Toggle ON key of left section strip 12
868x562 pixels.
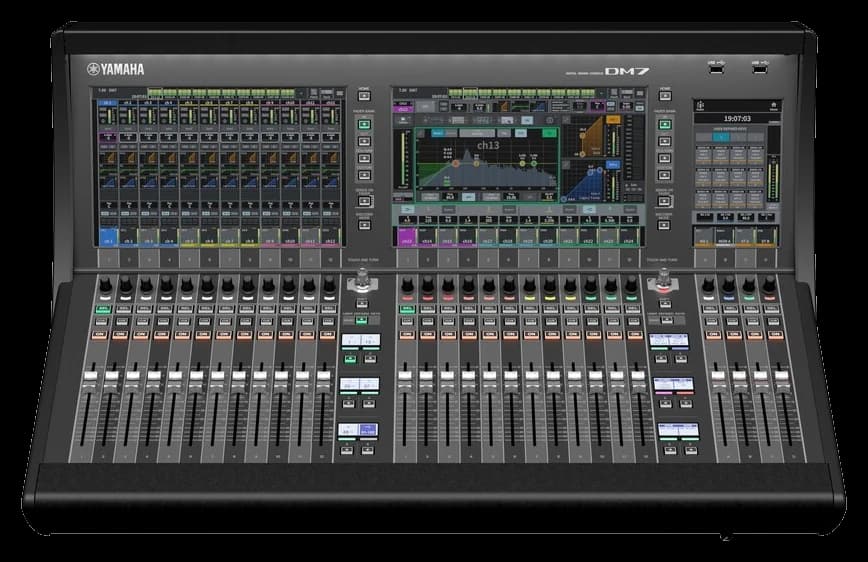coord(327,335)
